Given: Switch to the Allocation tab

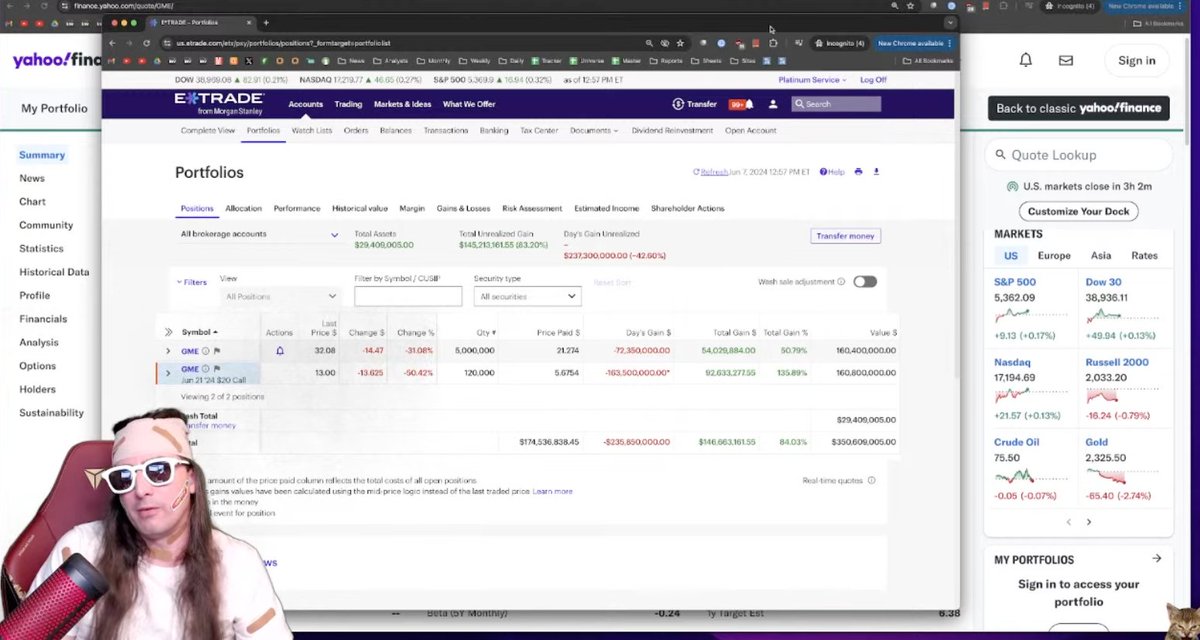Looking at the screenshot, I should click(x=243, y=208).
